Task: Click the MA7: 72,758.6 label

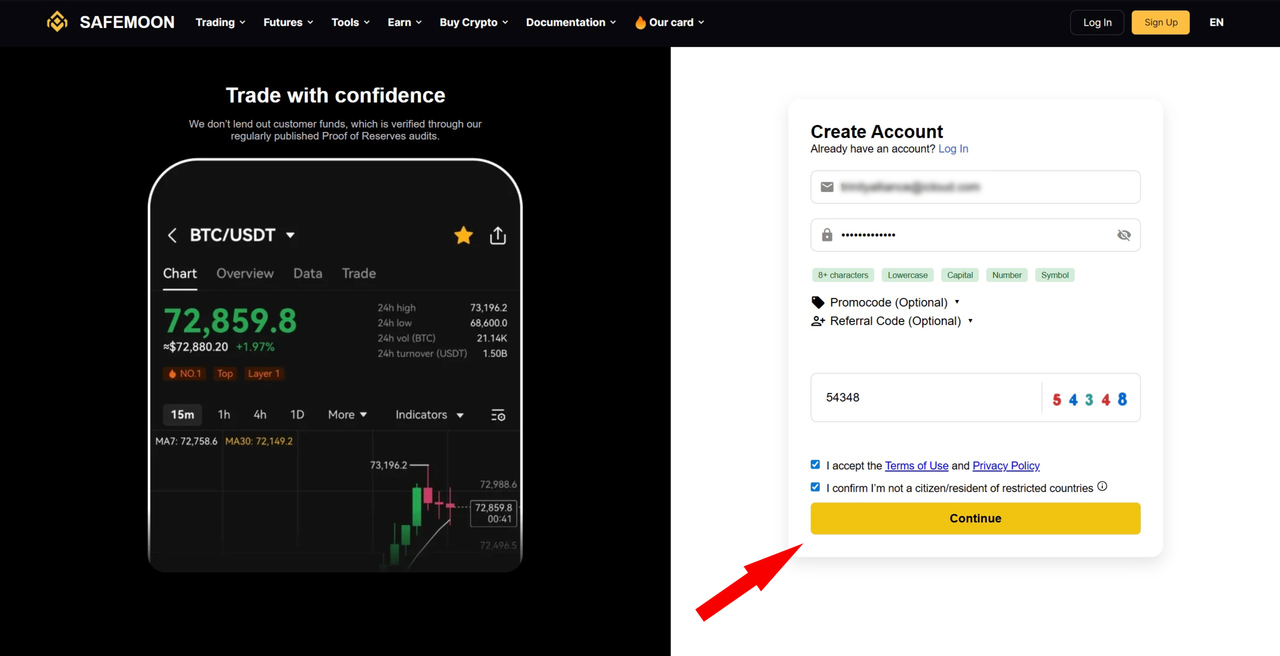Action: click(187, 441)
